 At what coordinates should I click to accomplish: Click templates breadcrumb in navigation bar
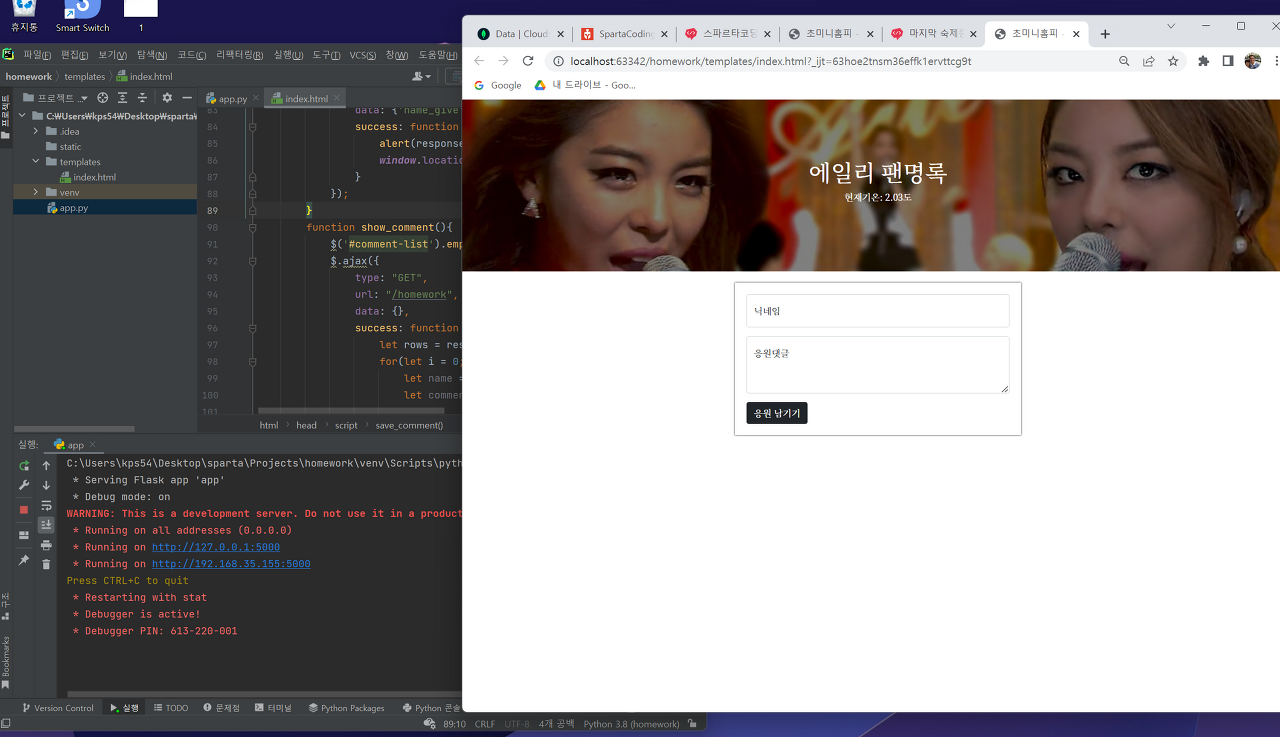coord(85,76)
